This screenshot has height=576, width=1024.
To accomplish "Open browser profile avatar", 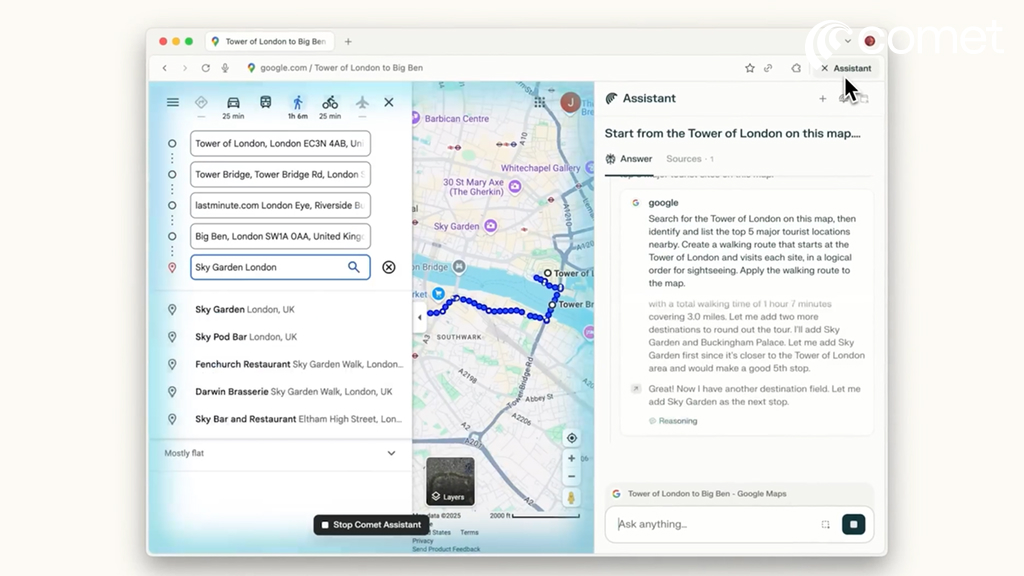I will pyautogui.click(x=870, y=41).
